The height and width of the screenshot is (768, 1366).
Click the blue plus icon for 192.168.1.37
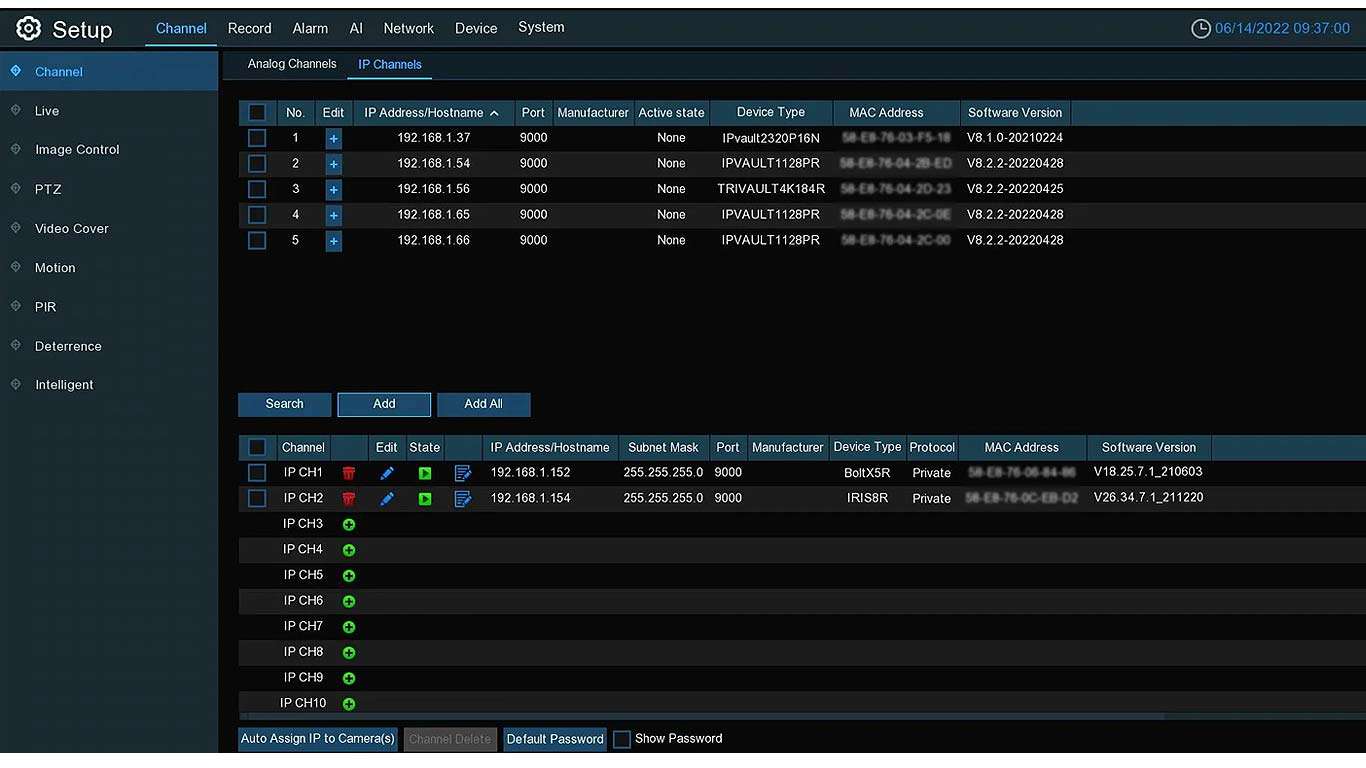click(333, 138)
